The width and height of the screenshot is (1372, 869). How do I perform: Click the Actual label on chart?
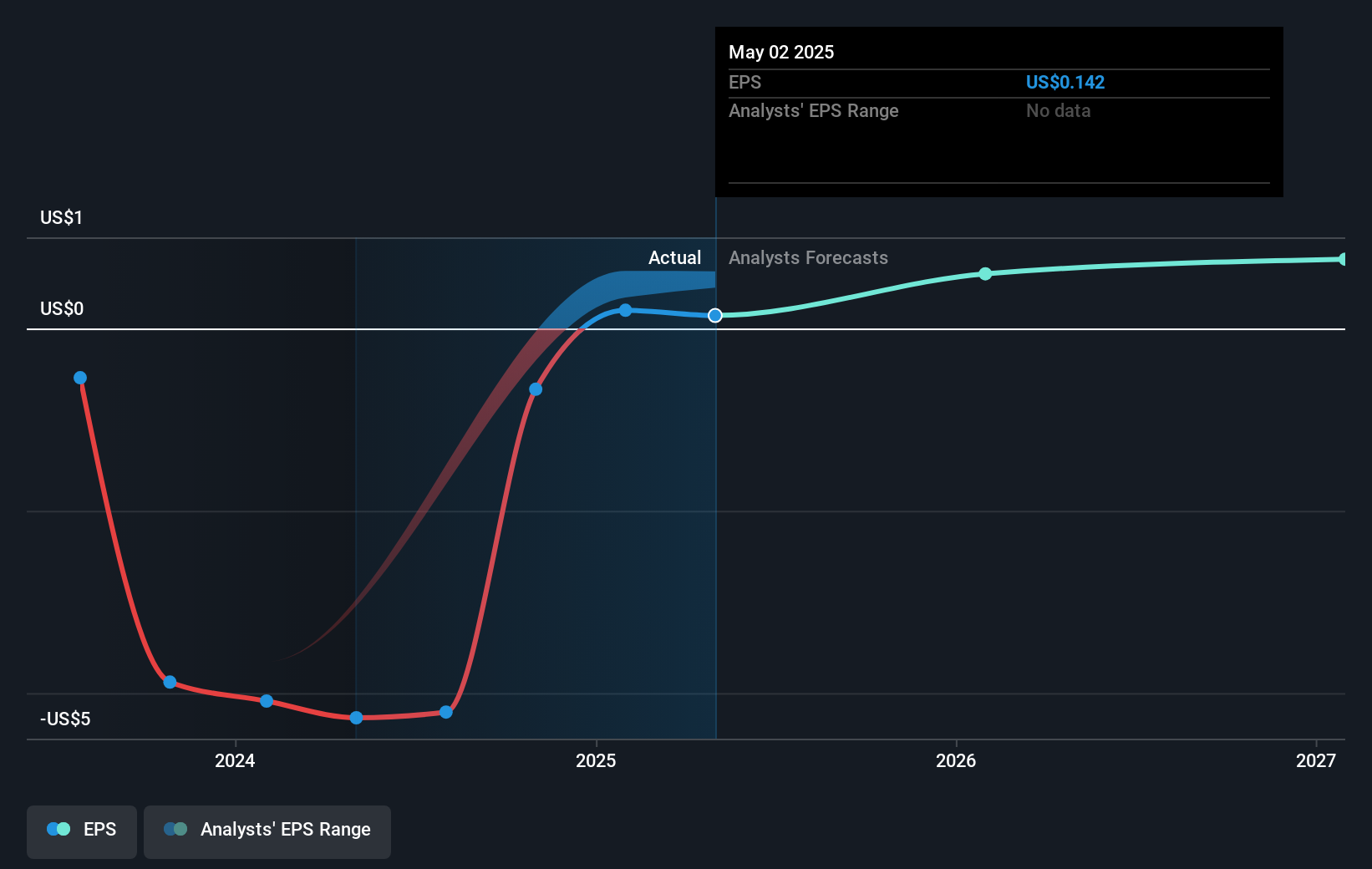pyautogui.click(x=675, y=258)
